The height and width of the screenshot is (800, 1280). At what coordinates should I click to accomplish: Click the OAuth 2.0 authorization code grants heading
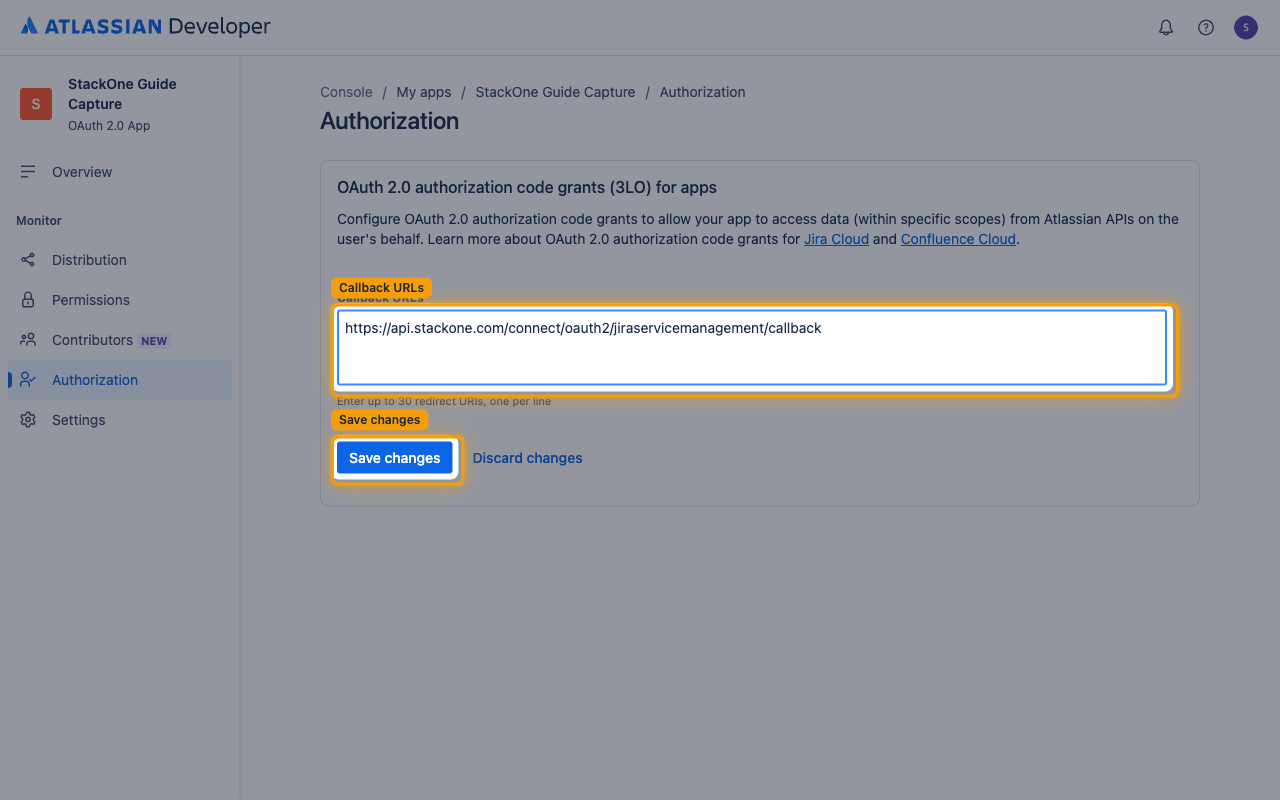527,187
